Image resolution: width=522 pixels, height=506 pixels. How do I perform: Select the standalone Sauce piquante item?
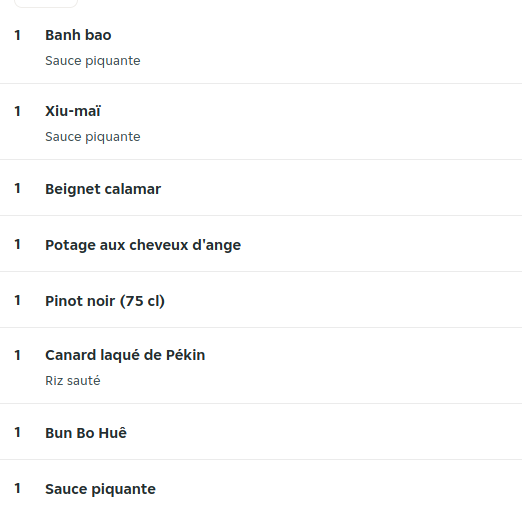tap(100, 489)
